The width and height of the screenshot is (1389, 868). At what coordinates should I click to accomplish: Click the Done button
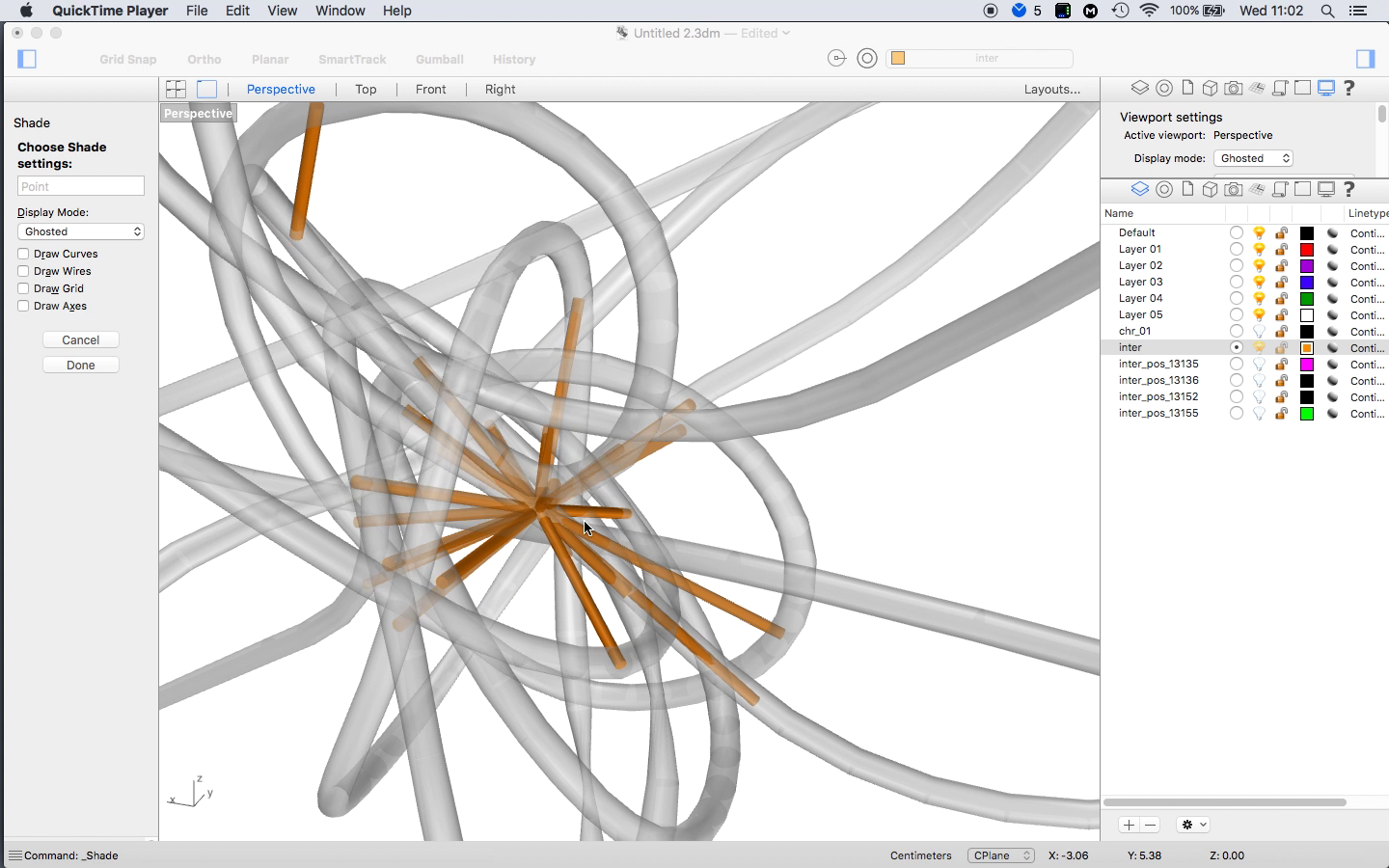(81, 365)
